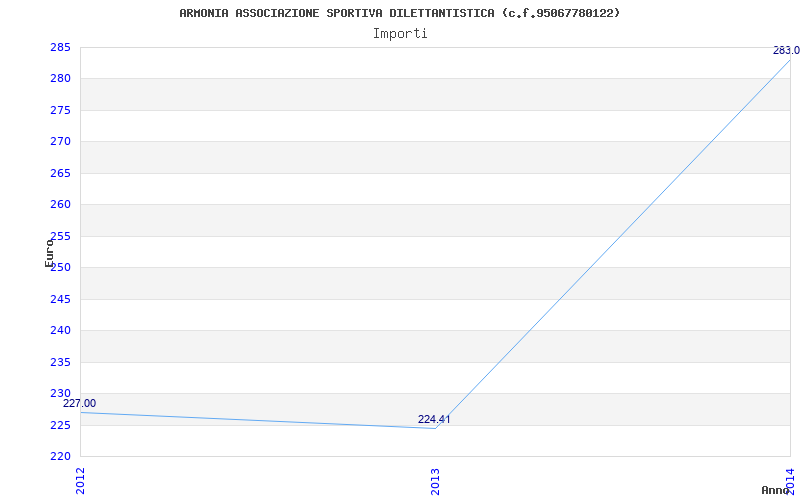Click the 'Importi' subtitle
Screen dimensions: 800x500
click(x=400, y=34)
